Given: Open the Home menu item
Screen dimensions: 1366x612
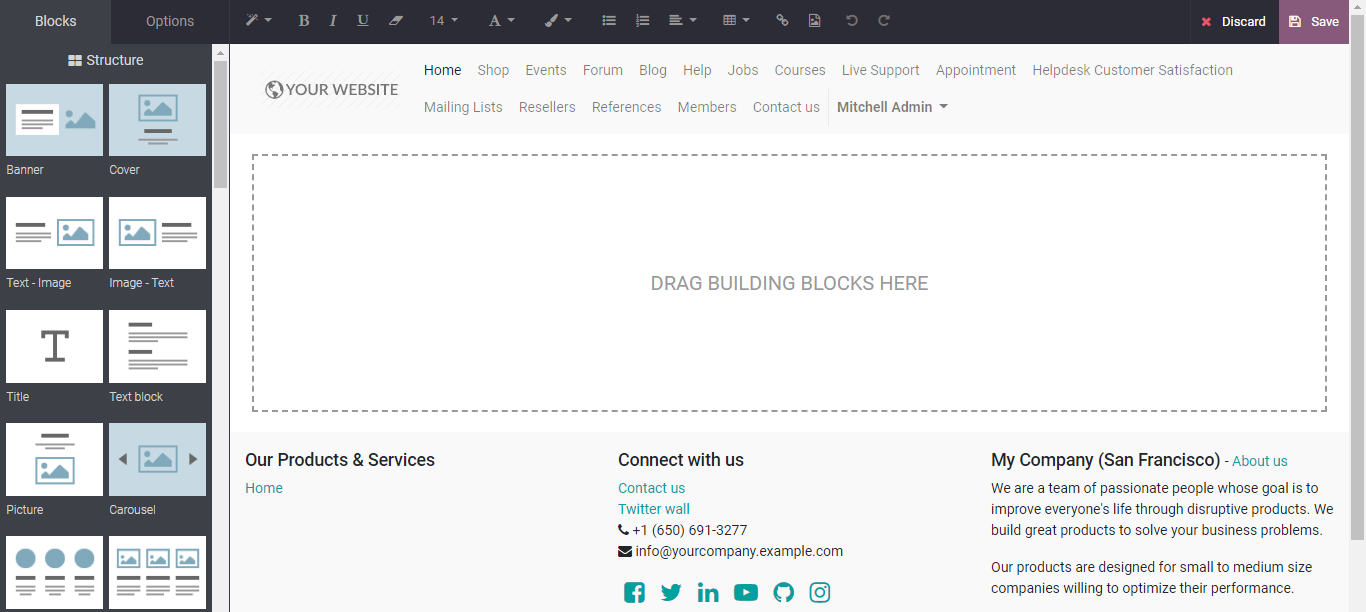Looking at the screenshot, I should pos(443,70).
